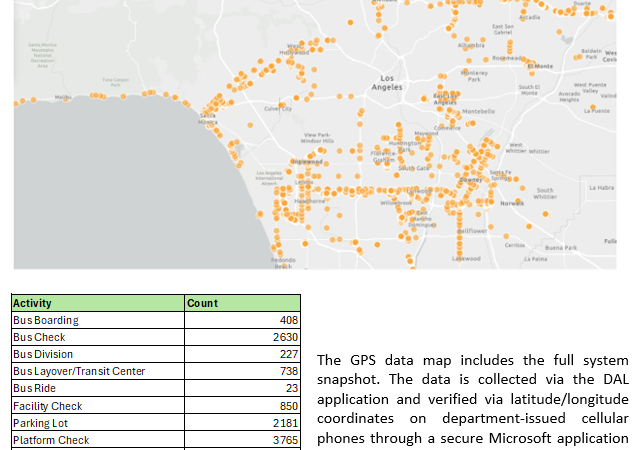Screen dimensions: 634x450
Task: Click the Los Angeles label on map
Action: pos(387,83)
